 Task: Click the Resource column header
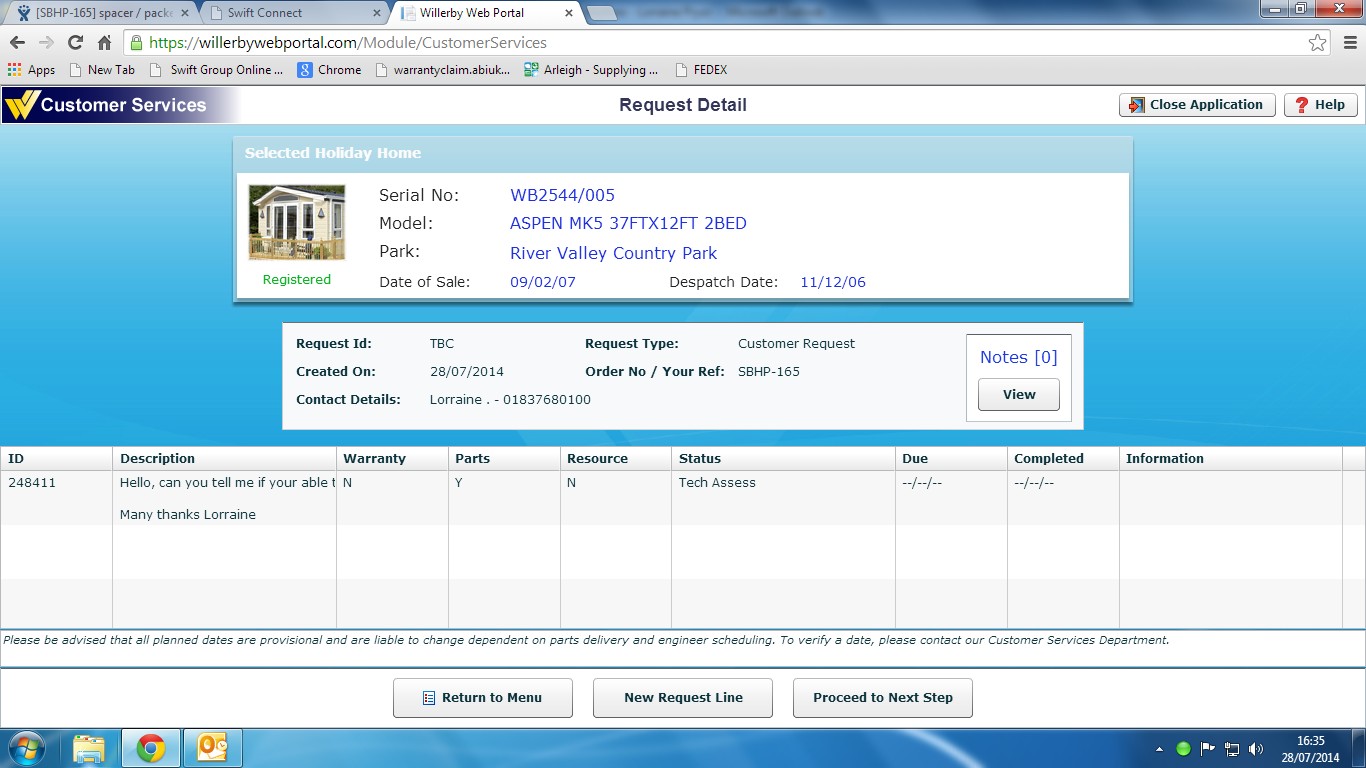616,459
